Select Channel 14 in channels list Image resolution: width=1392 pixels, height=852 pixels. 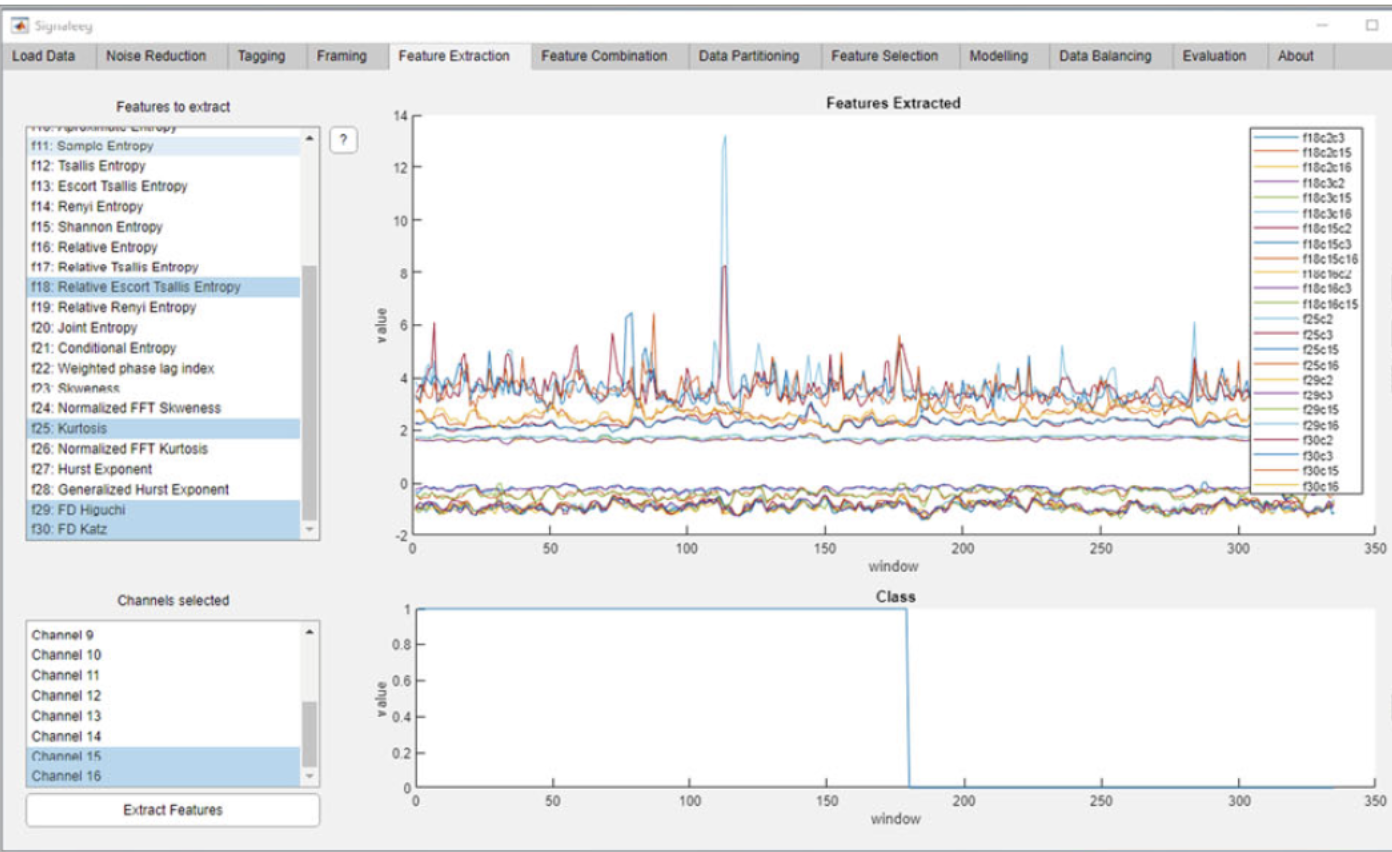point(163,736)
